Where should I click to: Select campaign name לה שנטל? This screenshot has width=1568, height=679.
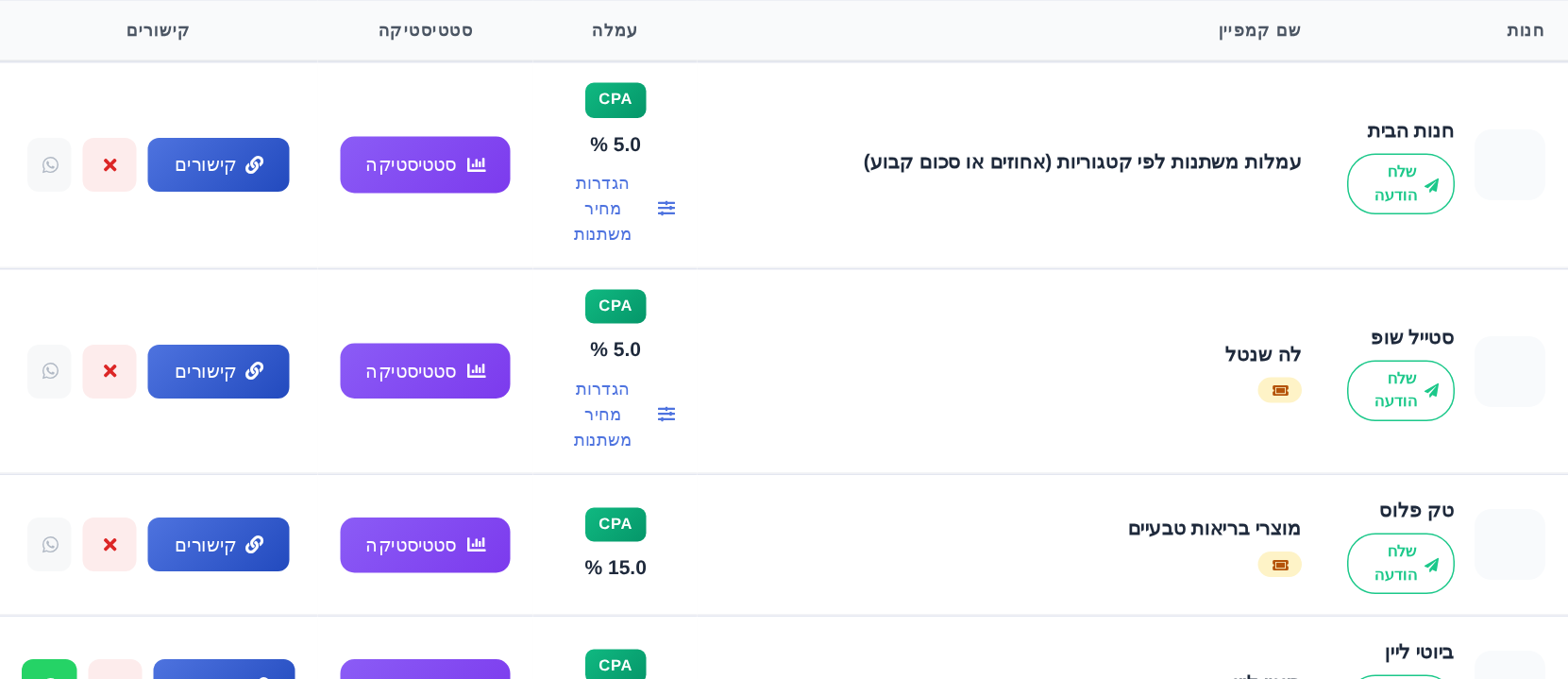pyautogui.click(x=1263, y=354)
